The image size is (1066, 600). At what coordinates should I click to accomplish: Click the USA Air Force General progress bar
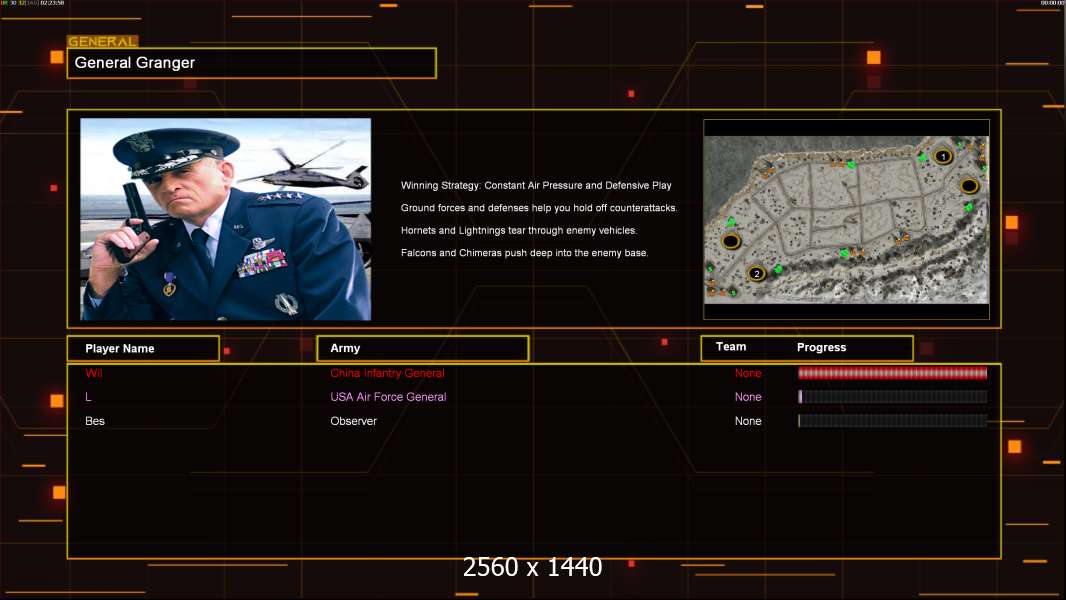click(892, 397)
